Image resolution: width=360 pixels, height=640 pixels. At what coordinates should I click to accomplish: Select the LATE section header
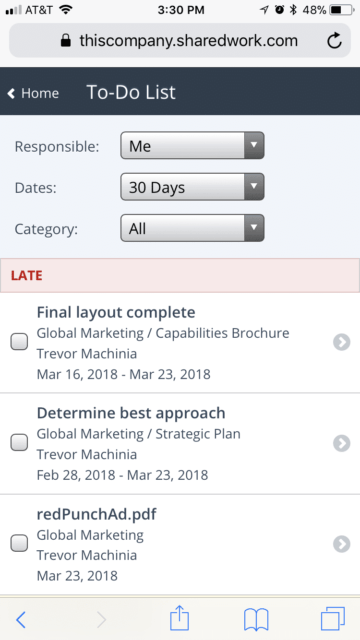point(180,276)
